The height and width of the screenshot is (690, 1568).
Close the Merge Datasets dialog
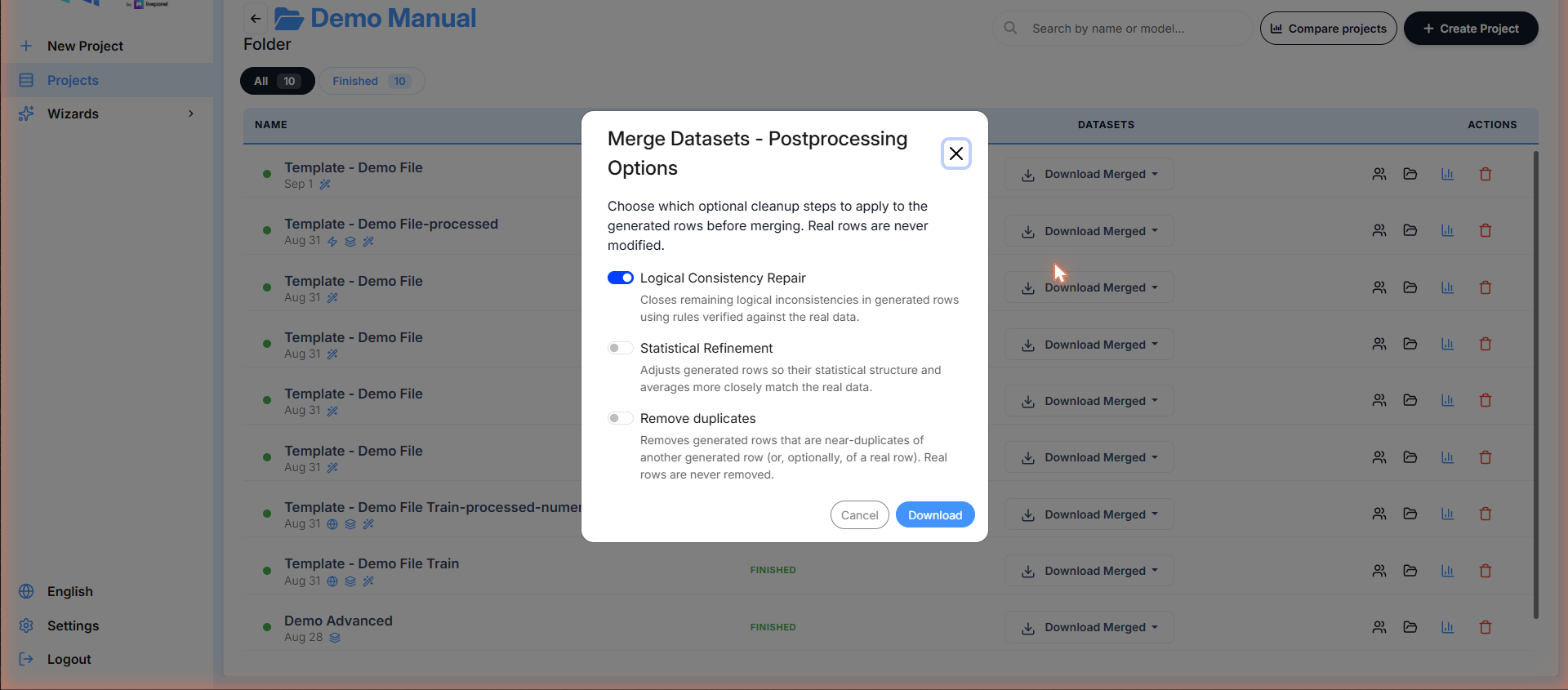956,154
